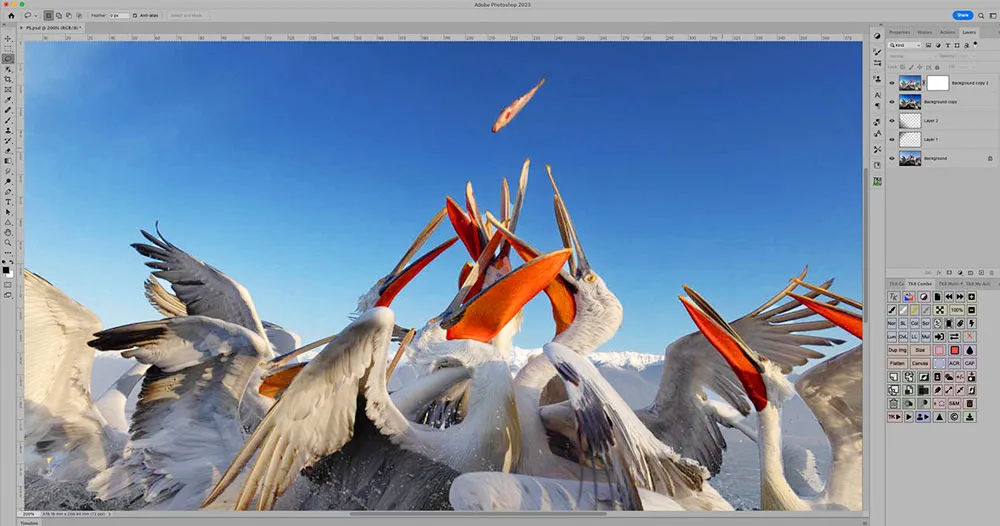The height and width of the screenshot is (526, 1000).
Task: Click the paperclip icon in TK8 panel
Action: point(960,323)
